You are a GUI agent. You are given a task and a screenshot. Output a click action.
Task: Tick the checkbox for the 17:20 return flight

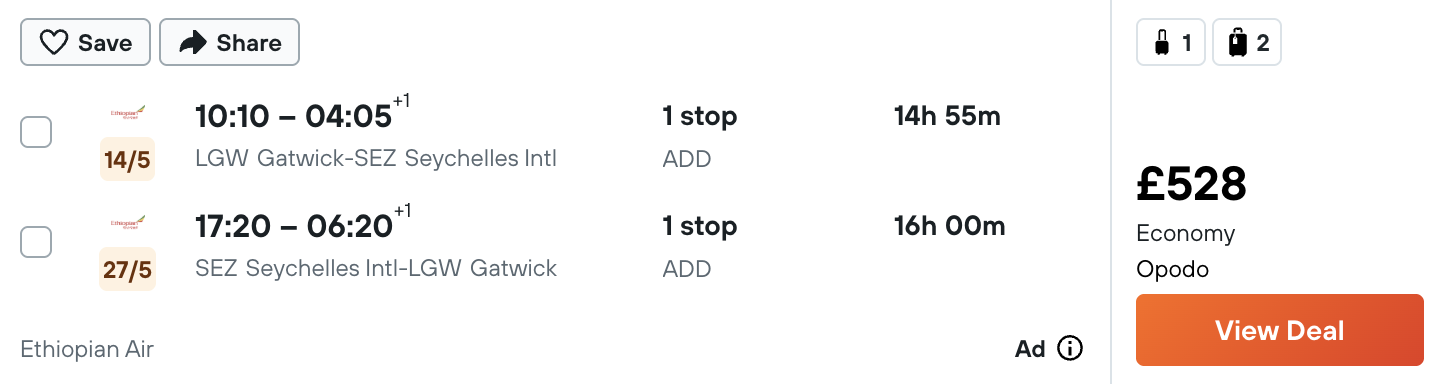click(x=36, y=242)
